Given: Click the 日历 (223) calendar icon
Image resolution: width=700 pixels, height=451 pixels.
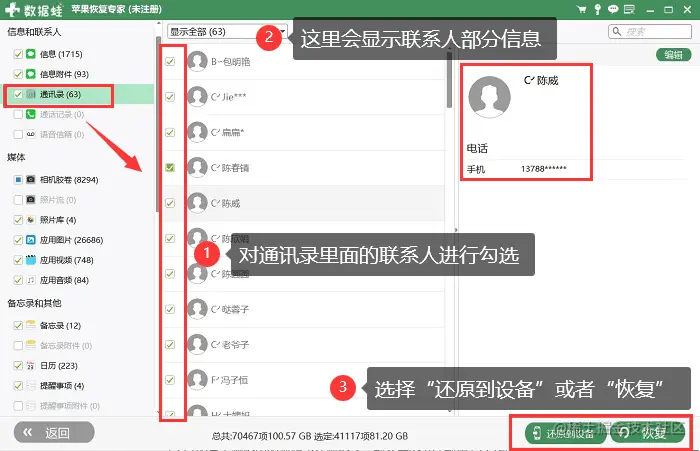Looking at the screenshot, I should [x=30, y=365].
